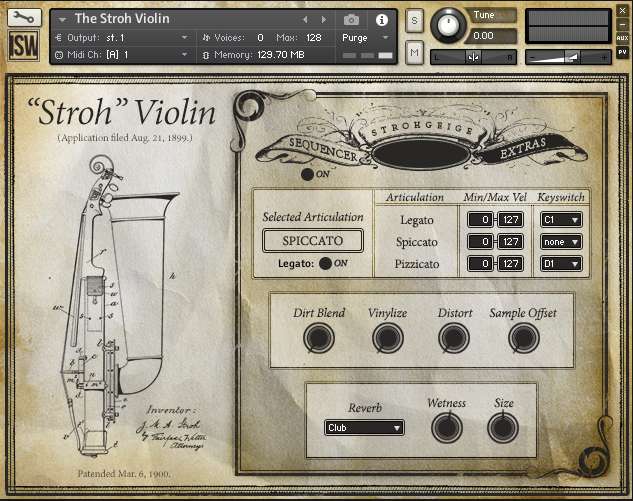Screen dimensions: 633x501
Task: Open the Purge dropdown menu
Action: (365, 38)
